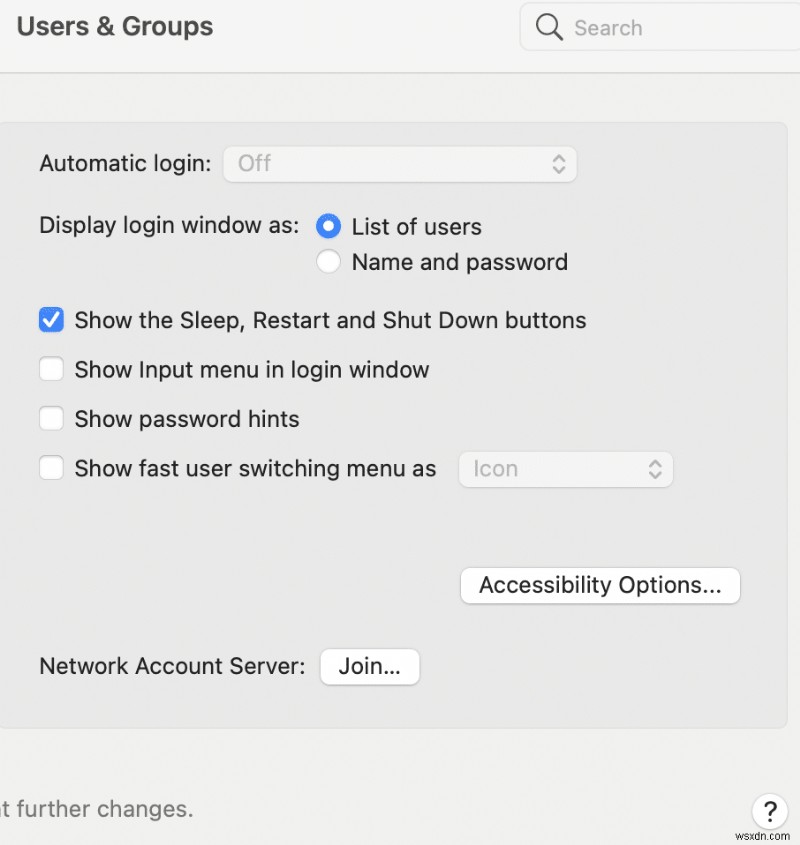Click 'Join...' next to Network Account Server

tap(369, 666)
